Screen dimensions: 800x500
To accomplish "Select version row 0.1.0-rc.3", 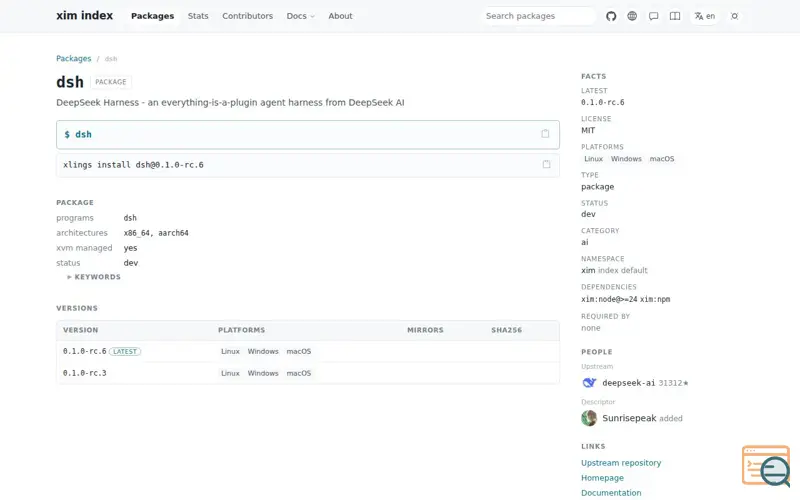I will tap(308, 373).
